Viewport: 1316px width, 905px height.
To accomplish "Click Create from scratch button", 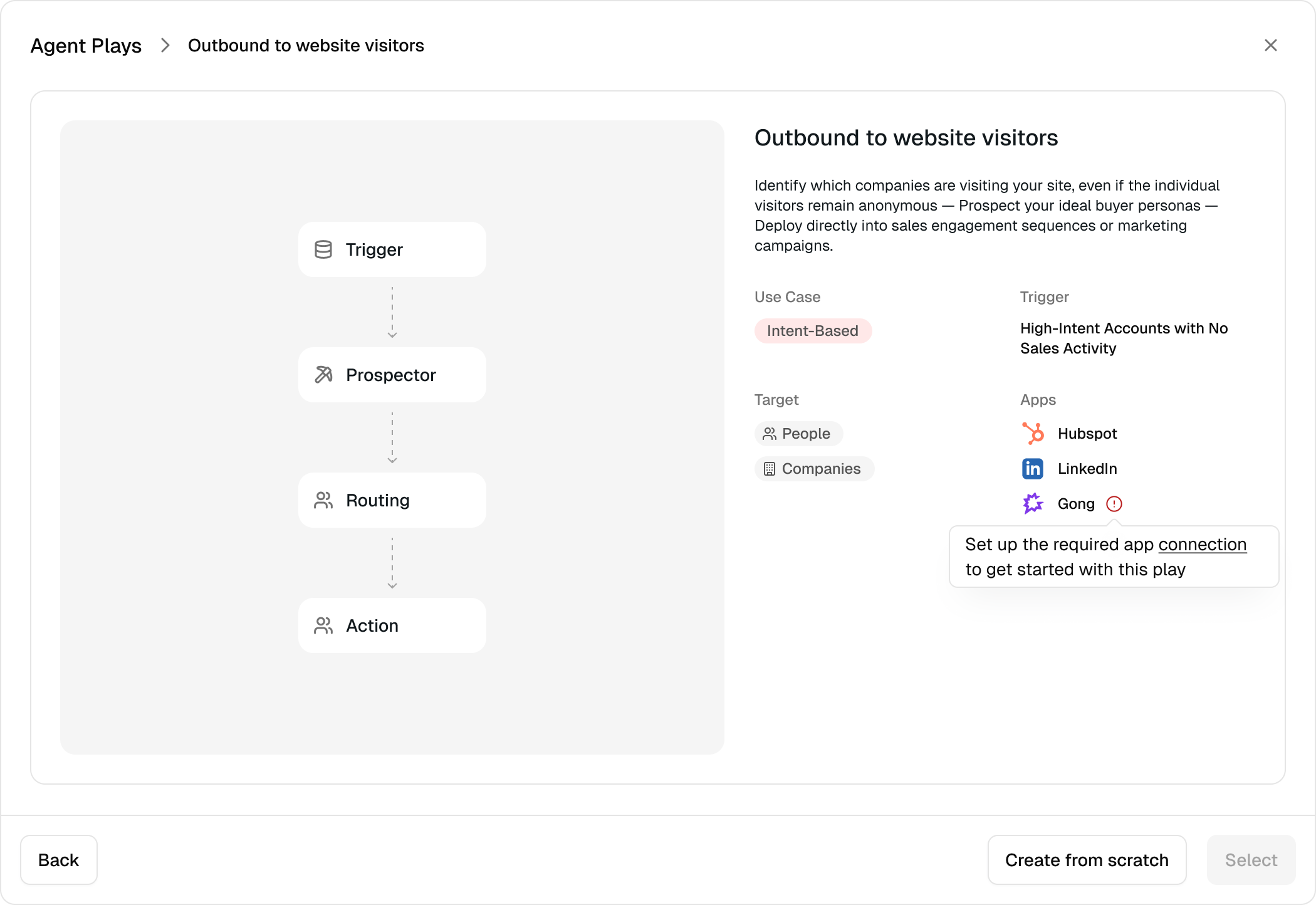I will pyautogui.click(x=1087, y=860).
